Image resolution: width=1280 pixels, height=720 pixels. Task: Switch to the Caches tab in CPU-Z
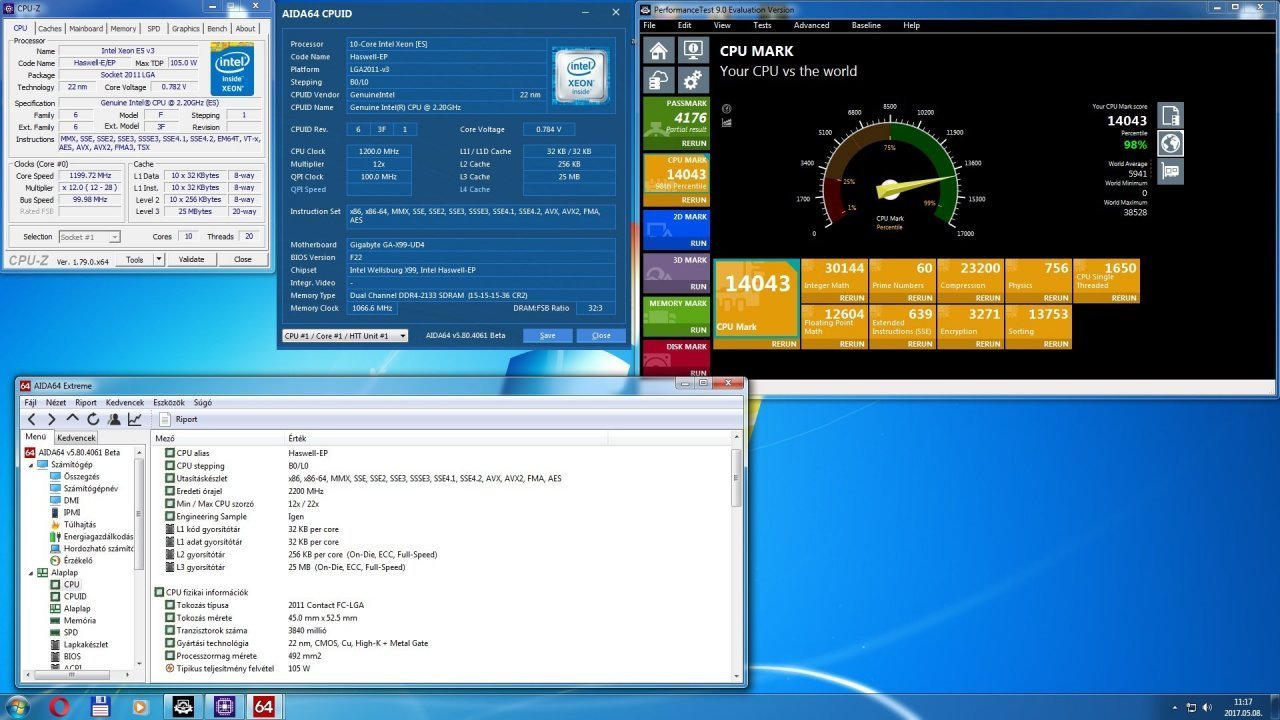tap(49, 29)
